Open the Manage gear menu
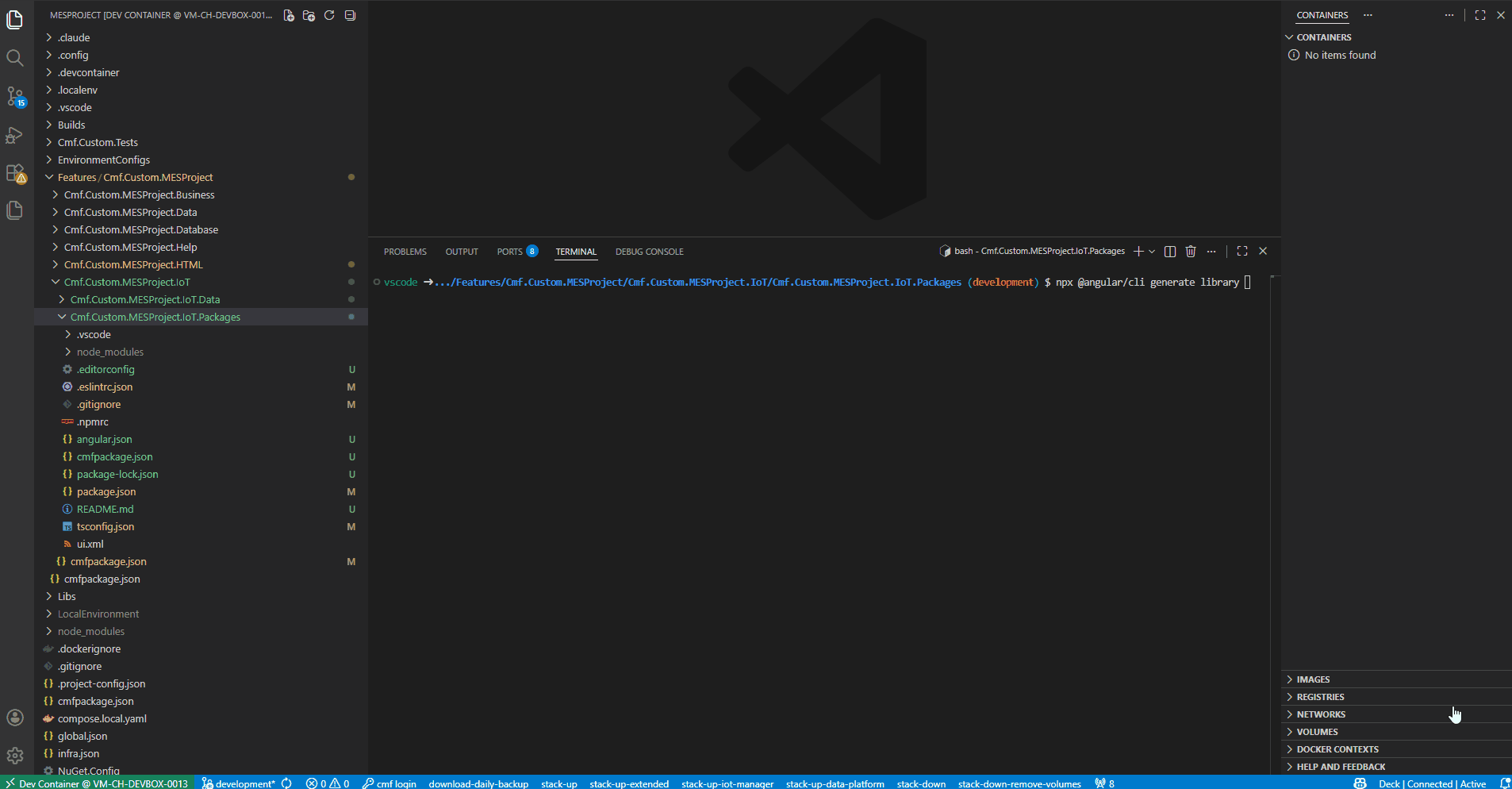 (x=14, y=755)
